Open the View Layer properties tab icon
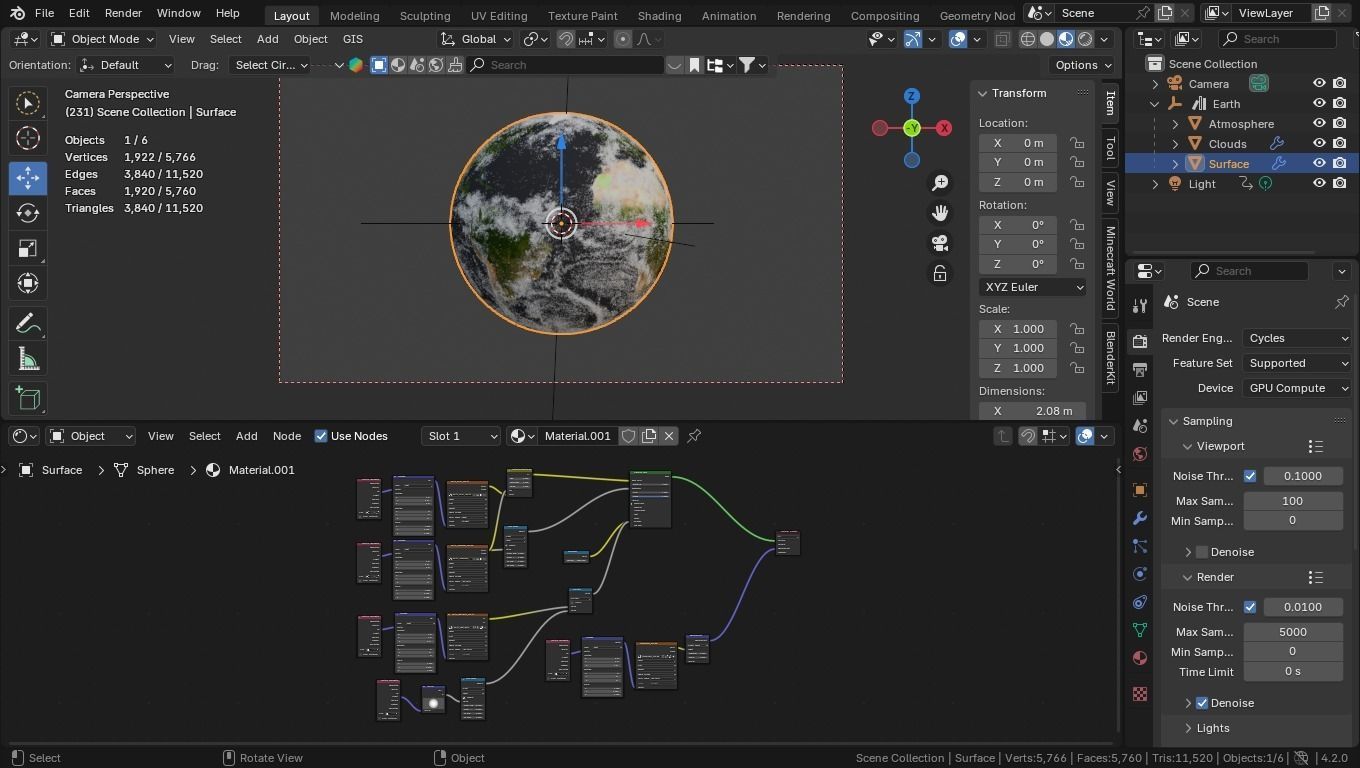 coord(1140,398)
